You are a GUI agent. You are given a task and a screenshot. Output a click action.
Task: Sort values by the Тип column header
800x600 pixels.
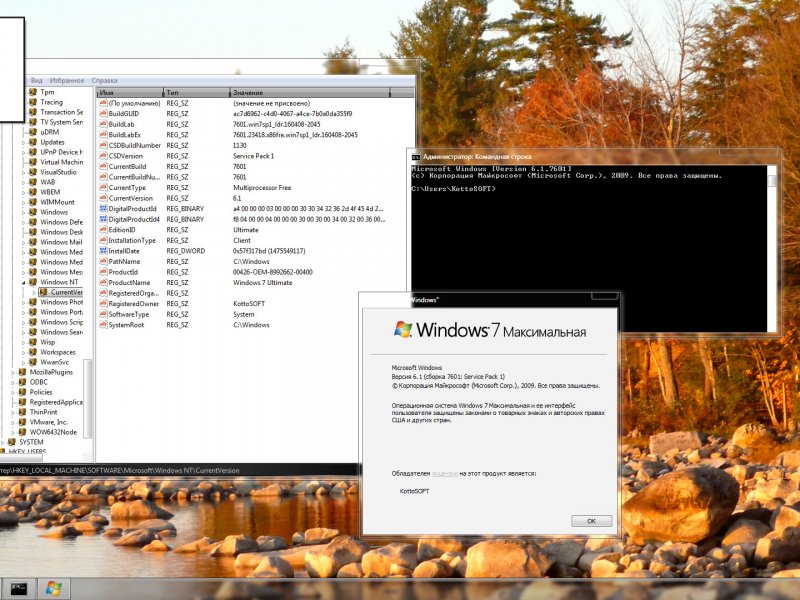[x=196, y=92]
